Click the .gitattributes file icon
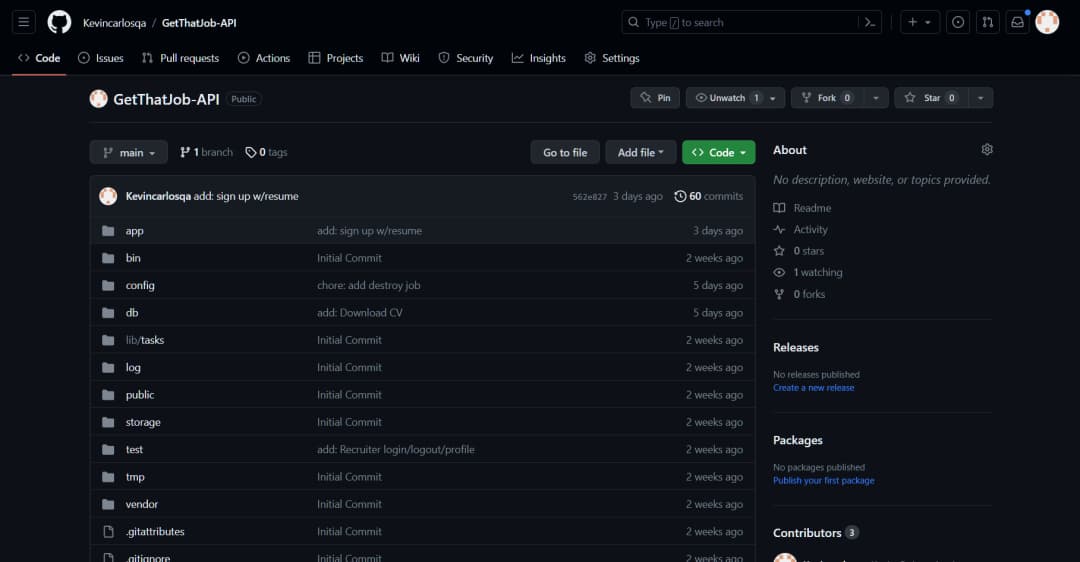Viewport: 1080px width, 562px height. 108,532
